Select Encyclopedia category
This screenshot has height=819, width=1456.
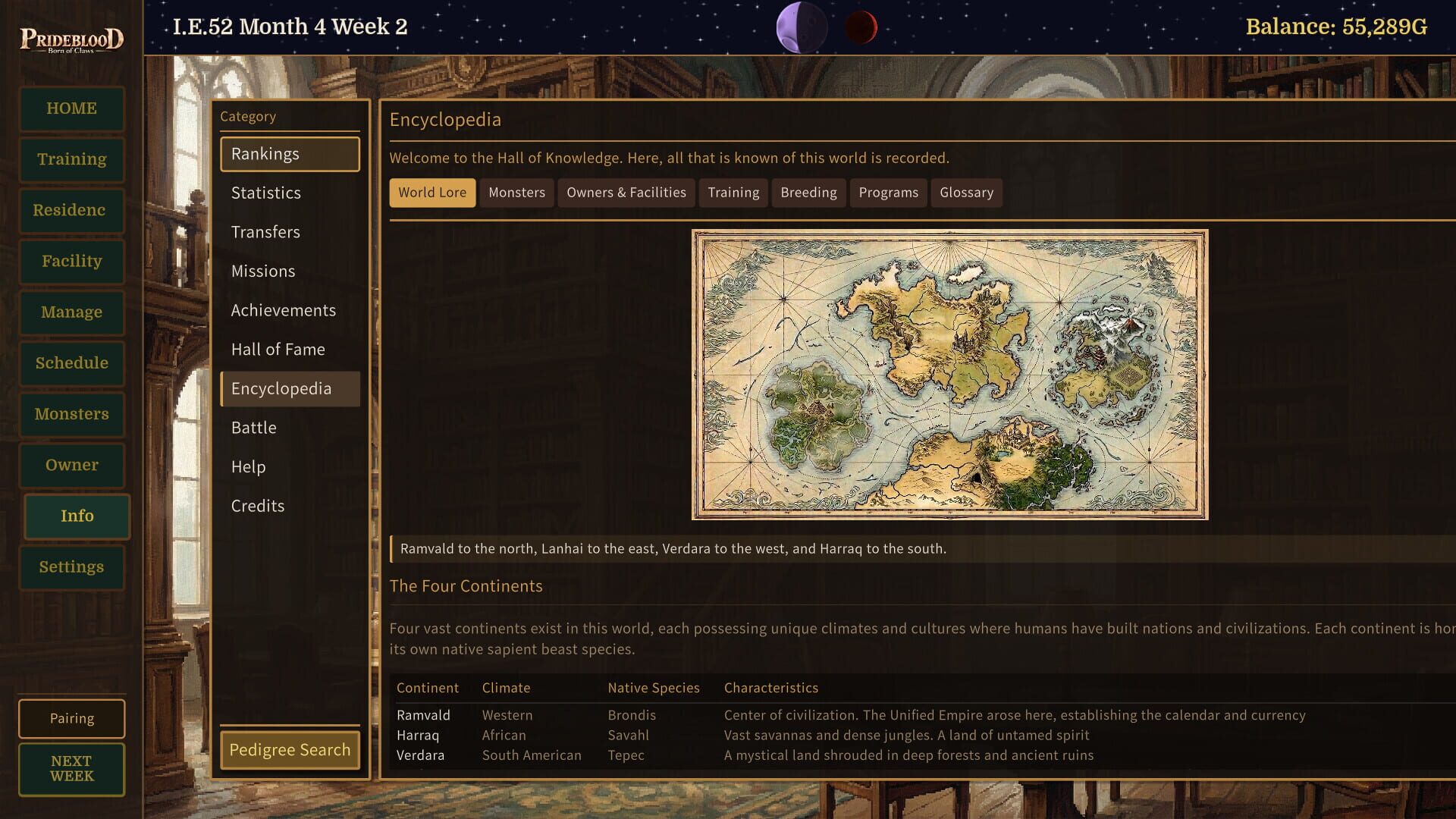[x=290, y=389]
